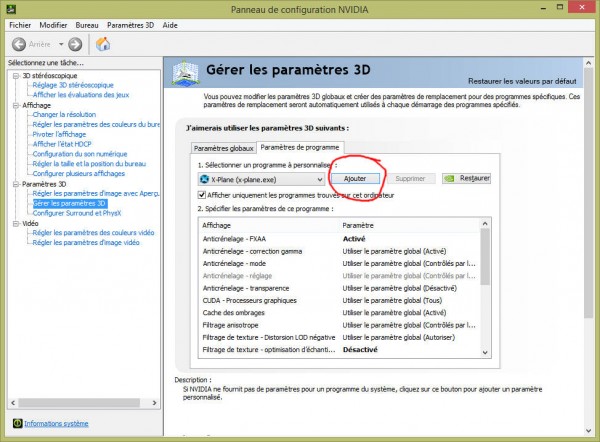Click main panel scroll-up arrow

coord(589,63)
